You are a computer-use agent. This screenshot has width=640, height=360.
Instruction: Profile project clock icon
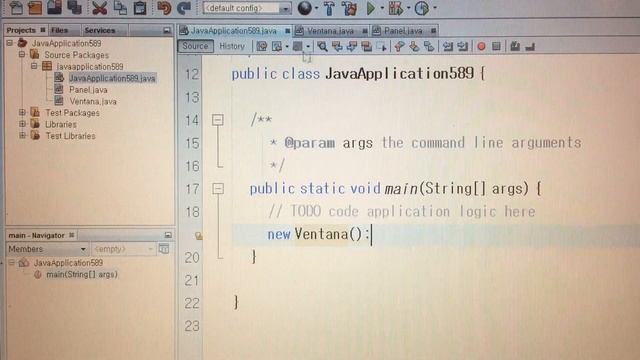click(422, 8)
